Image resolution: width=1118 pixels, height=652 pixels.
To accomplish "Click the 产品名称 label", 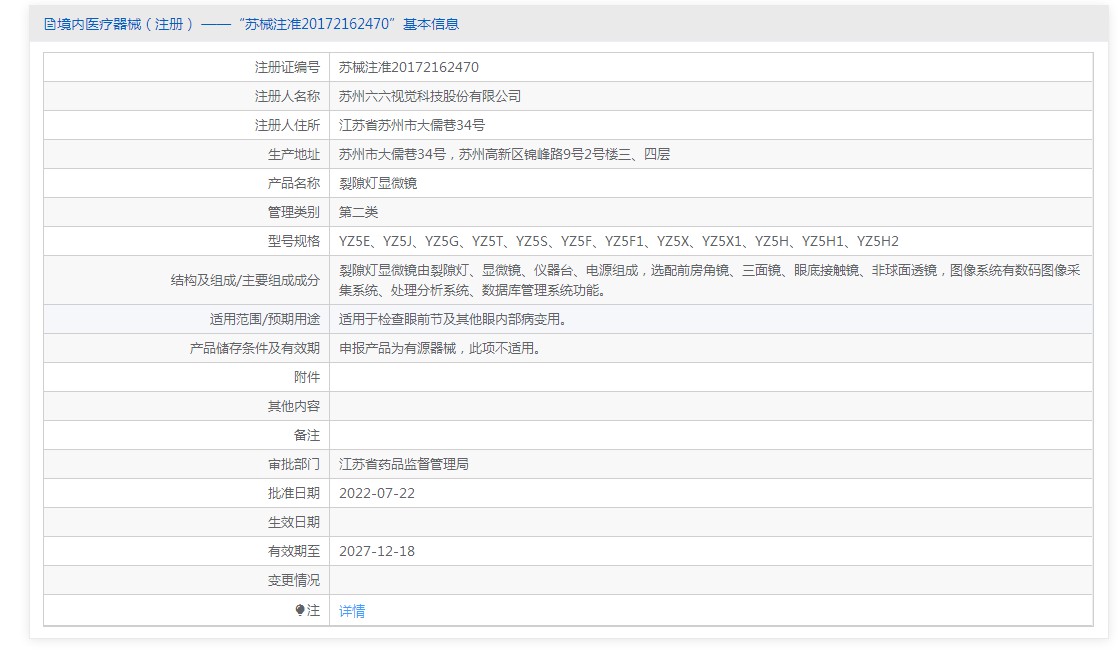I will (294, 183).
